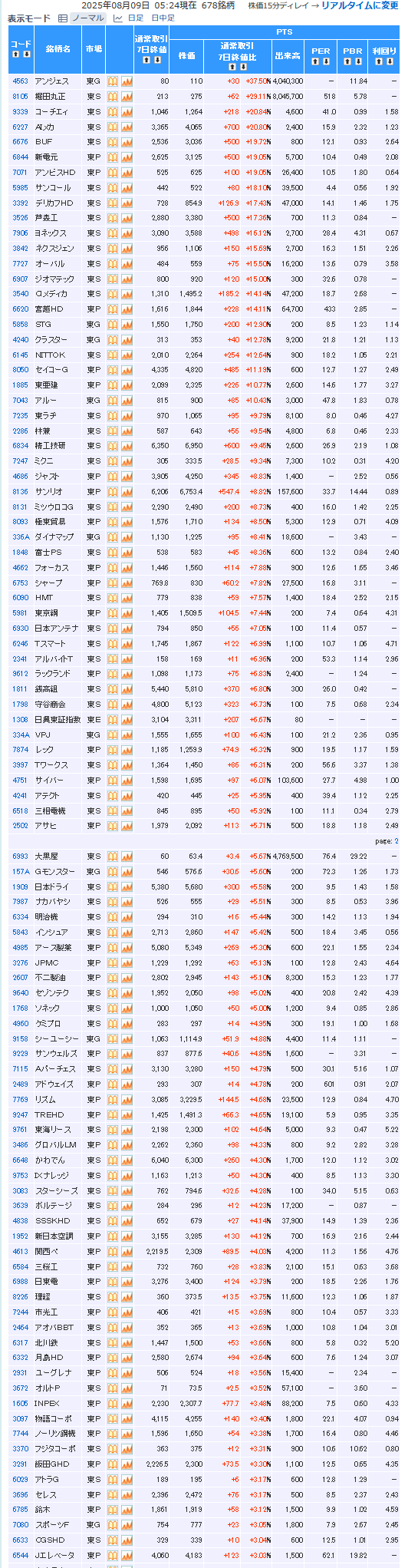408x1568 pixels.
Task: Open the book icon for サンコール row
Action: [113, 188]
